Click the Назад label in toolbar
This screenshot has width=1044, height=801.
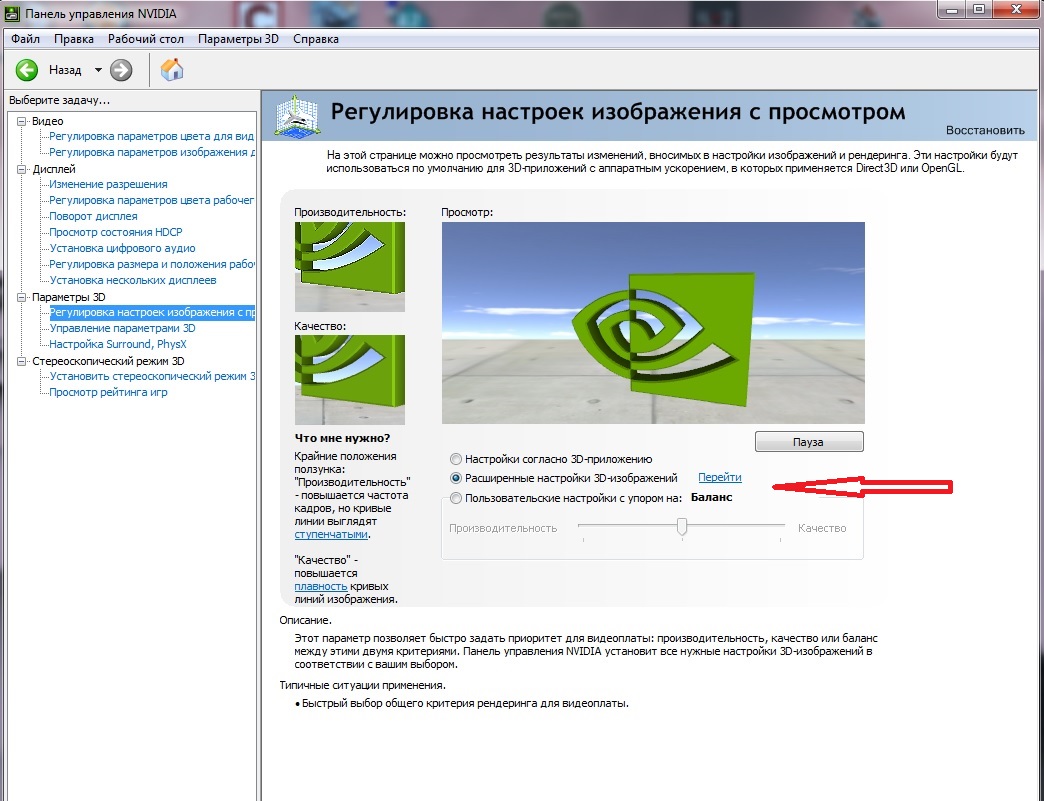tap(65, 70)
